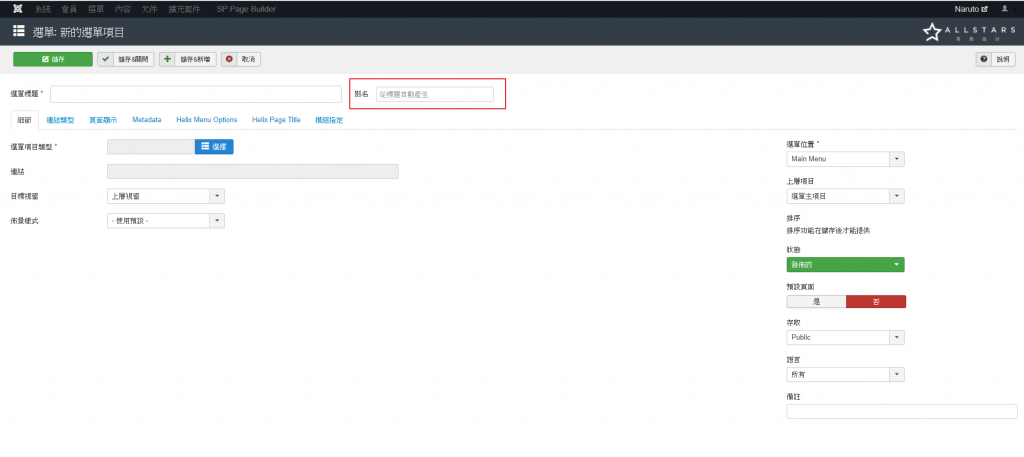This screenshot has width=1024, height=457.
Task: Click the plus 儲存&新增 button
Action: [188, 60]
